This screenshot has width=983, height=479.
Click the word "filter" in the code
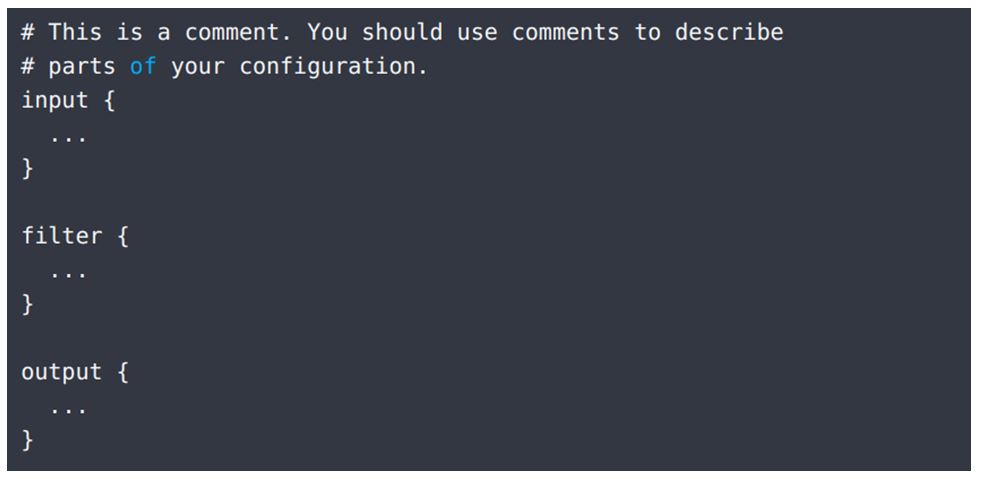62,237
